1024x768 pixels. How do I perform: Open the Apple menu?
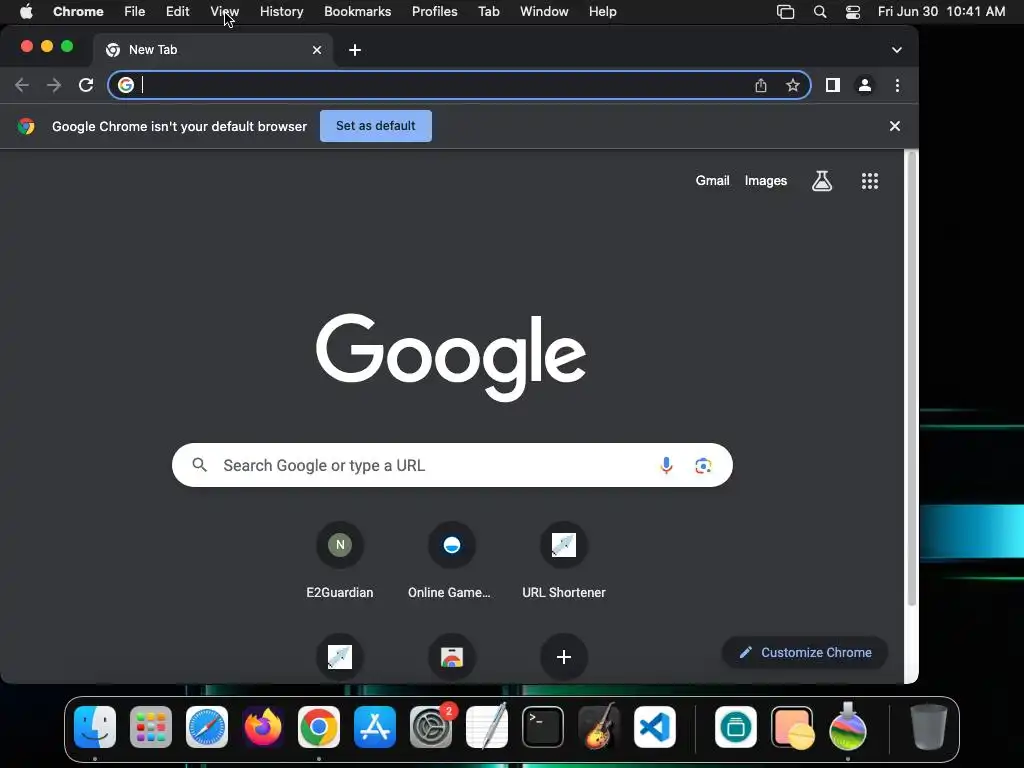[26, 12]
